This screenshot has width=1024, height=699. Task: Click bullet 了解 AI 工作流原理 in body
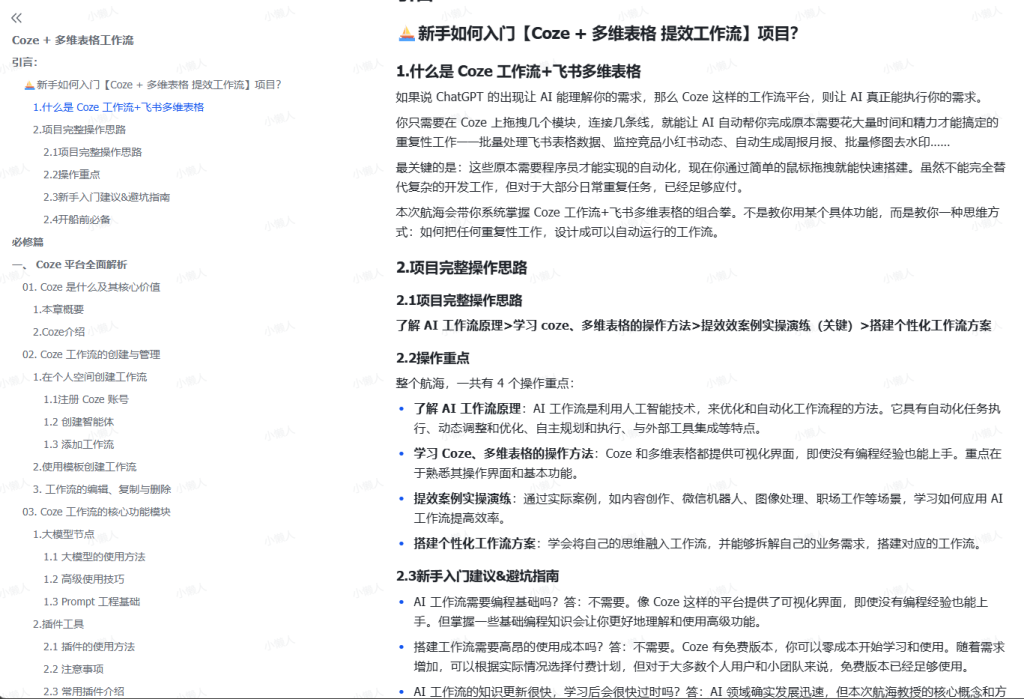point(707,418)
